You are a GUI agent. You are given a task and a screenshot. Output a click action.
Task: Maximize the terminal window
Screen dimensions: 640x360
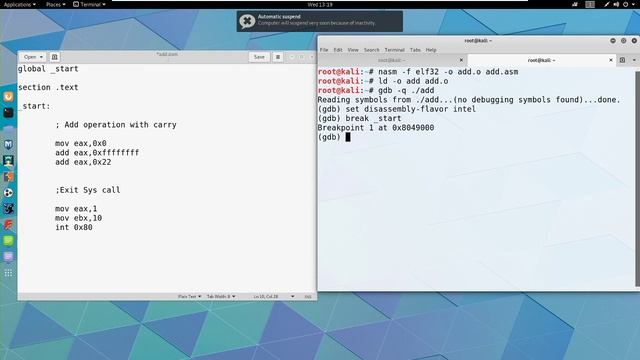623,41
